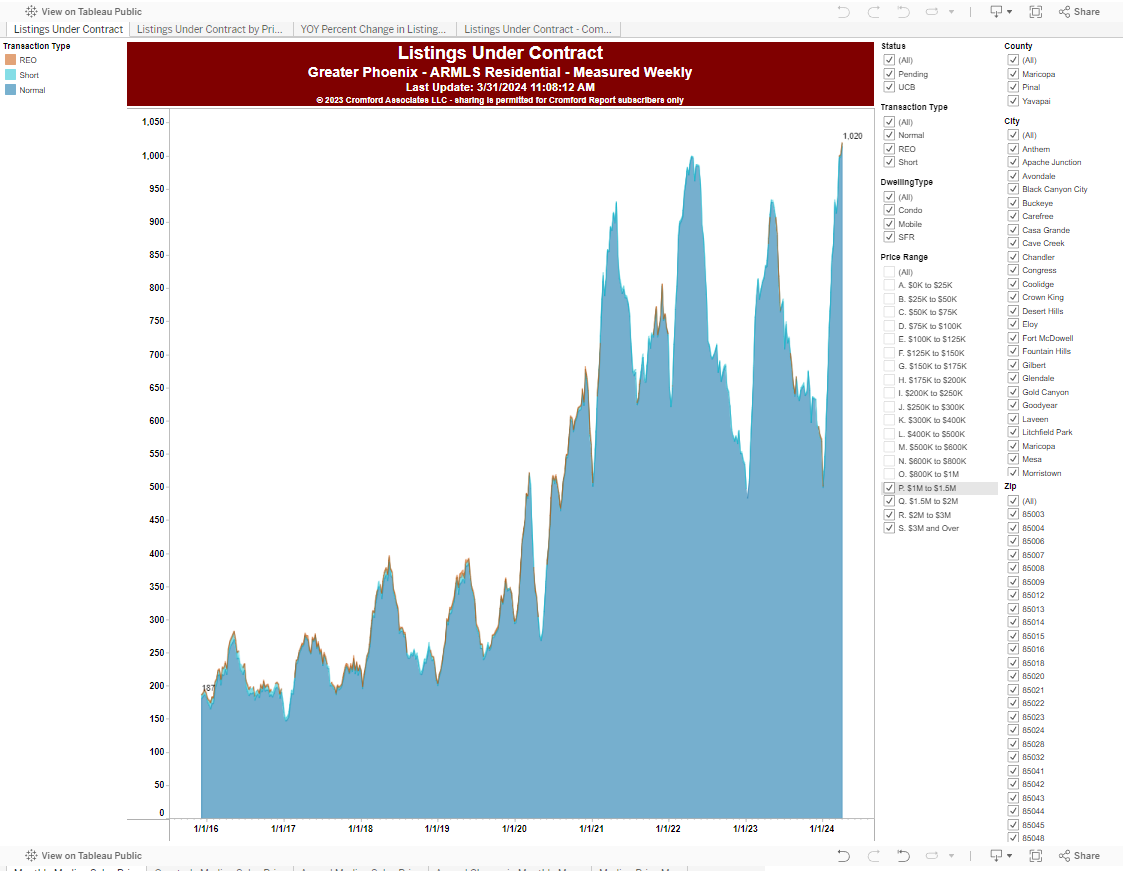Toggle the Condo dwelling type checkbox
Image resolution: width=1123 pixels, height=871 pixels.
coord(889,210)
